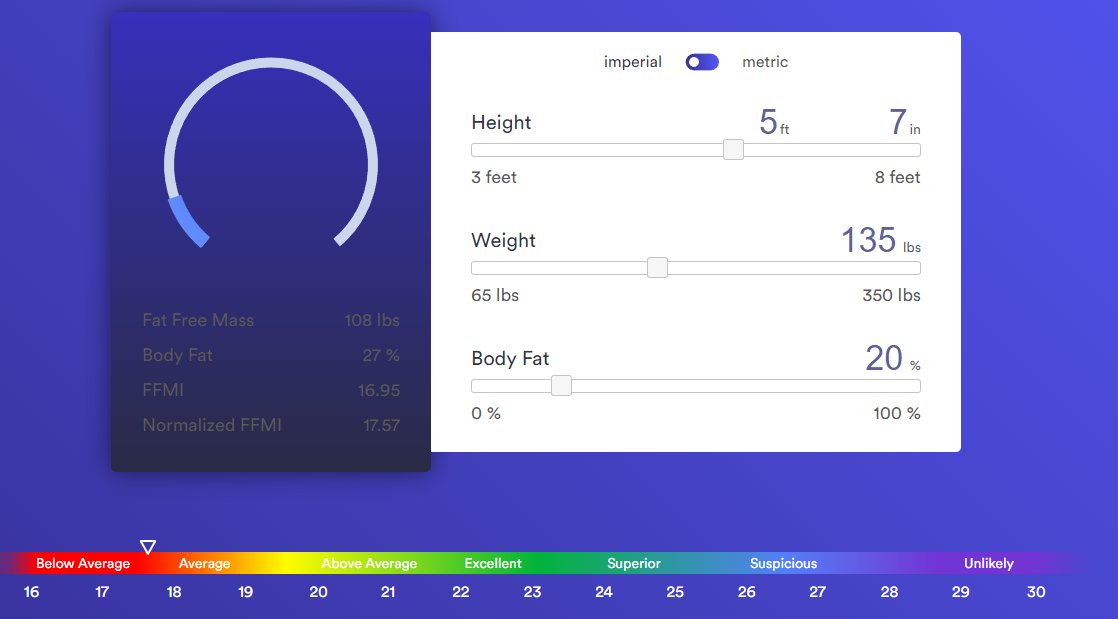Click the '27 %' body fat result
The height and width of the screenshot is (619, 1118).
click(381, 355)
